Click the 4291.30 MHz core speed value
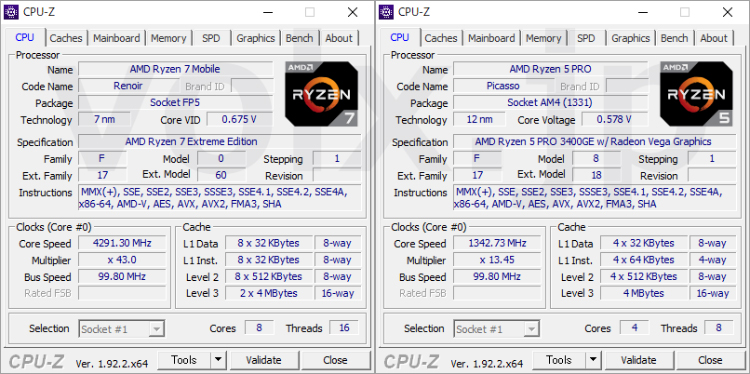This screenshot has width=750, height=374. click(122, 243)
